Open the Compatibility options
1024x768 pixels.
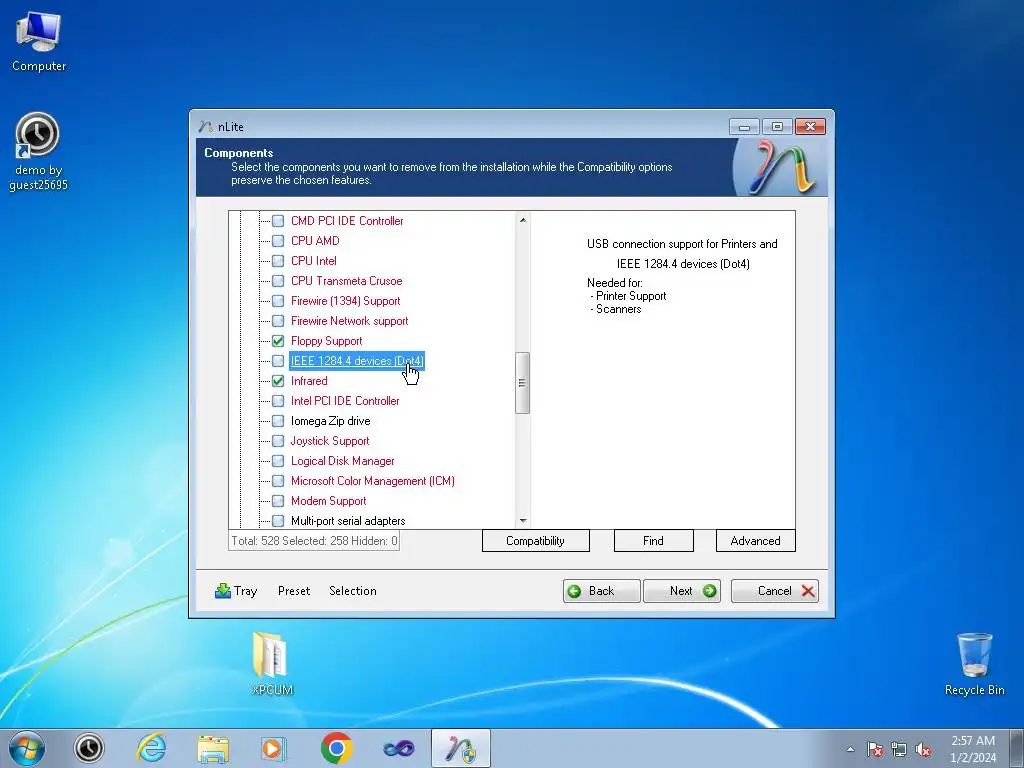[536, 541]
